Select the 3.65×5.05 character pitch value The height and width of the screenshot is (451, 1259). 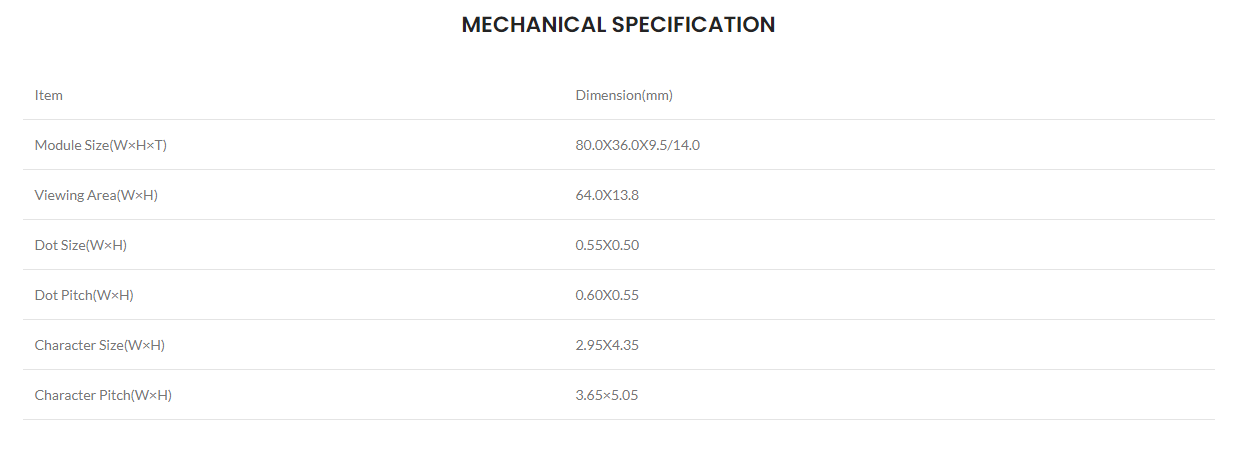607,395
